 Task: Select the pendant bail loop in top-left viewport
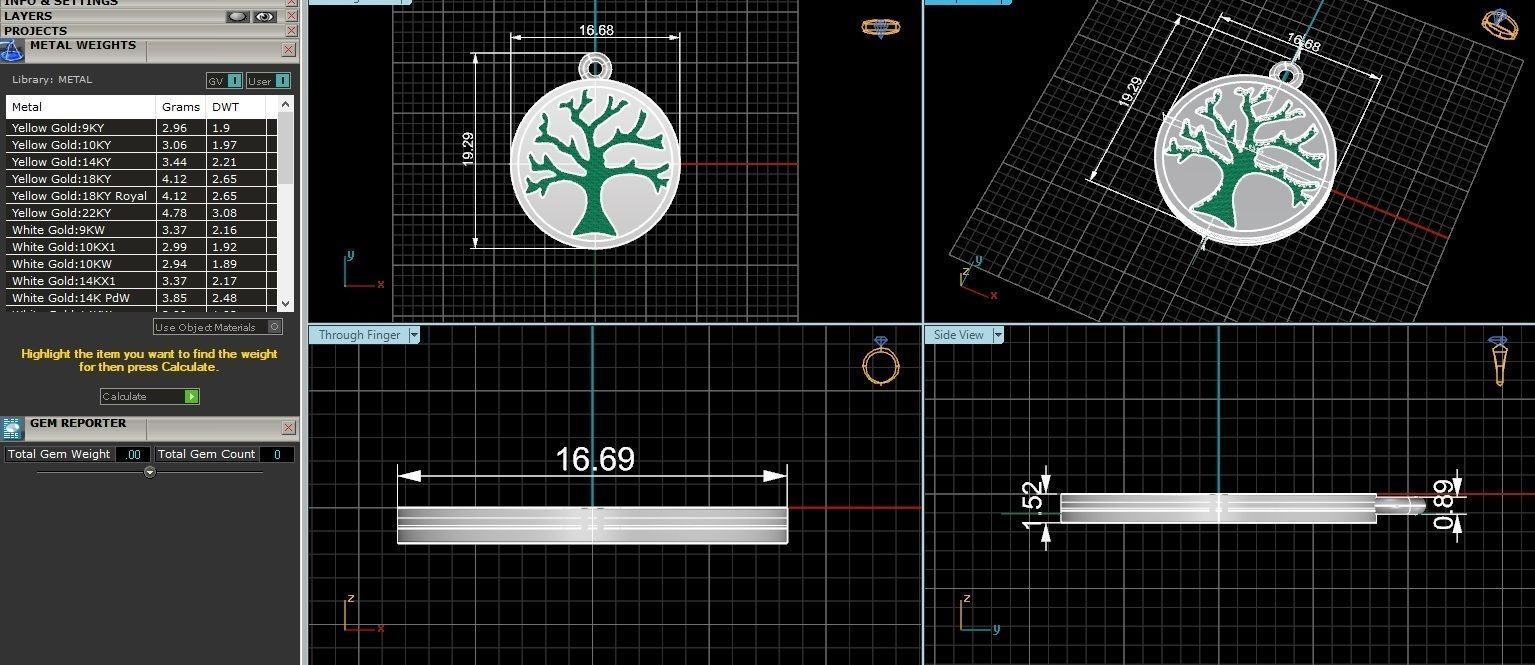coord(595,68)
